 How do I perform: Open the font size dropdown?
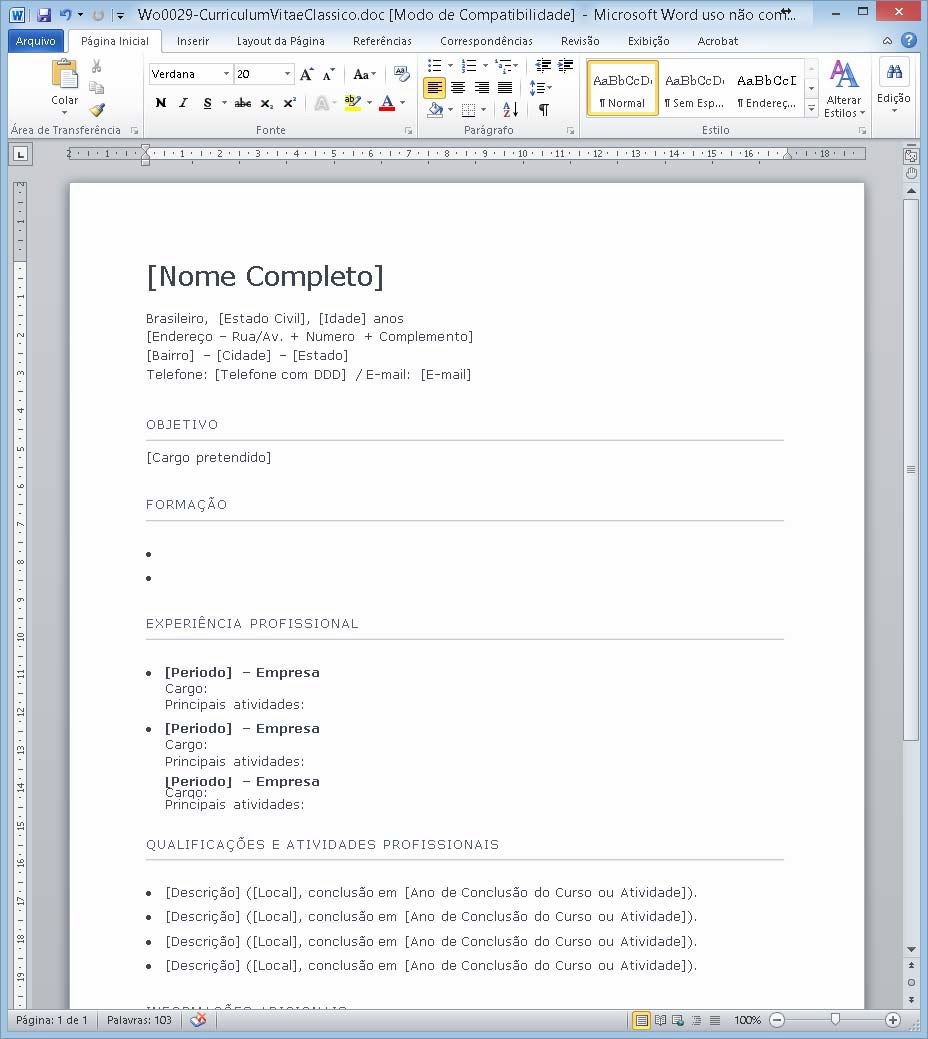coord(287,74)
